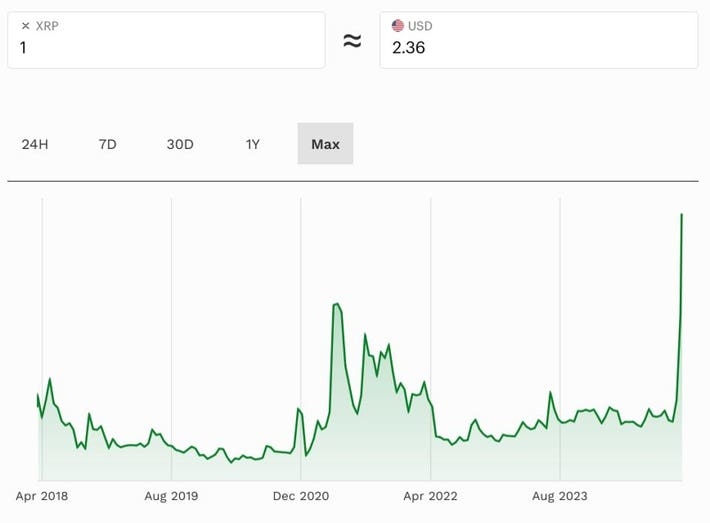
Task: Click the USD amount value 2.36
Action: coord(410,48)
